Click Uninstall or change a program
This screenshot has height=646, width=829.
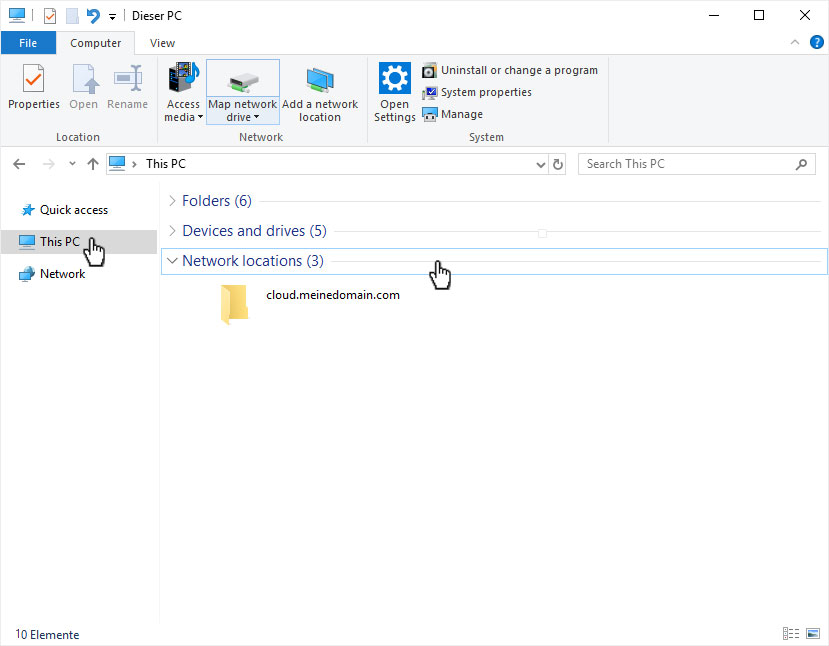point(510,70)
